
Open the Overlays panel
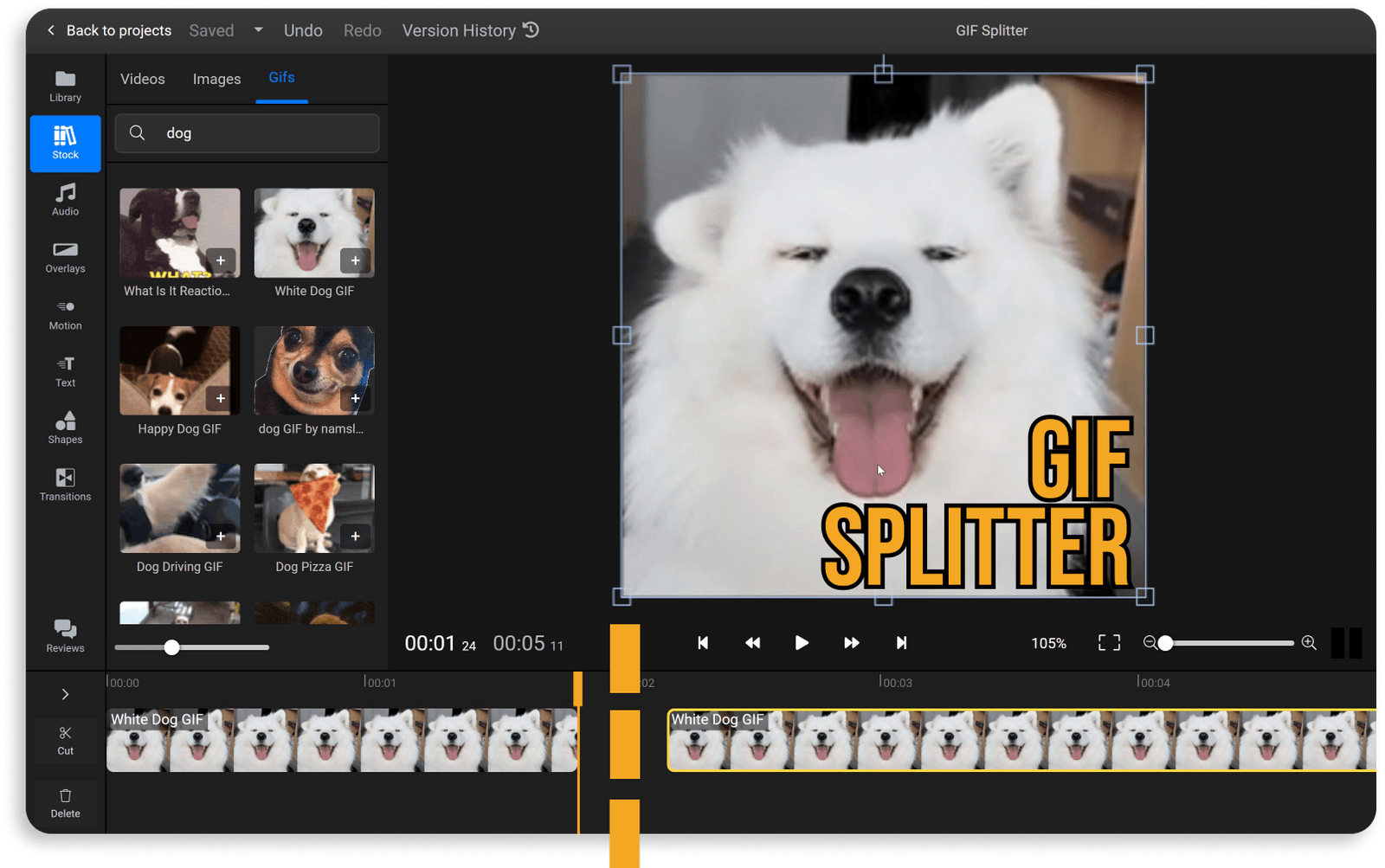pos(65,256)
